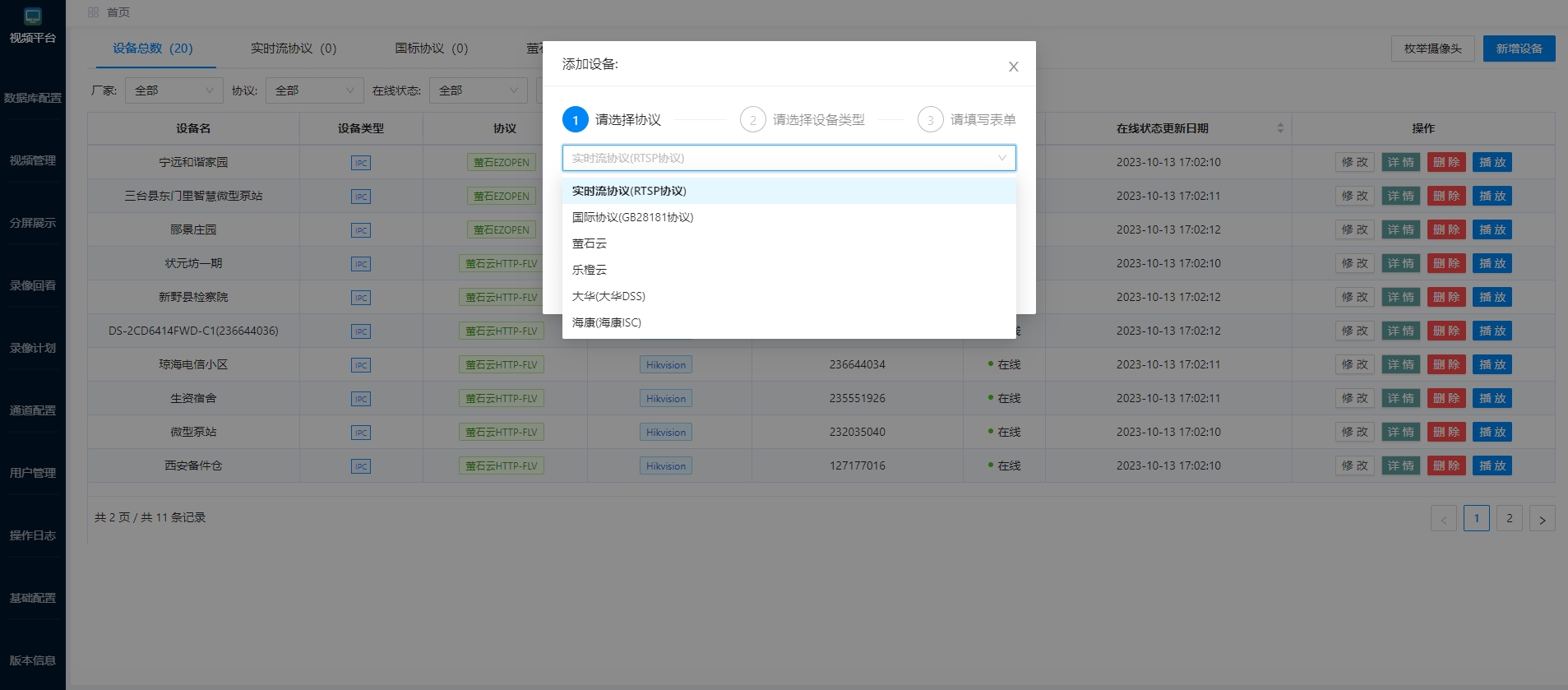This screenshot has width=1568, height=690.
Task: Click device ID 236644034
Action: pyautogui.click(x=858, y=365)
